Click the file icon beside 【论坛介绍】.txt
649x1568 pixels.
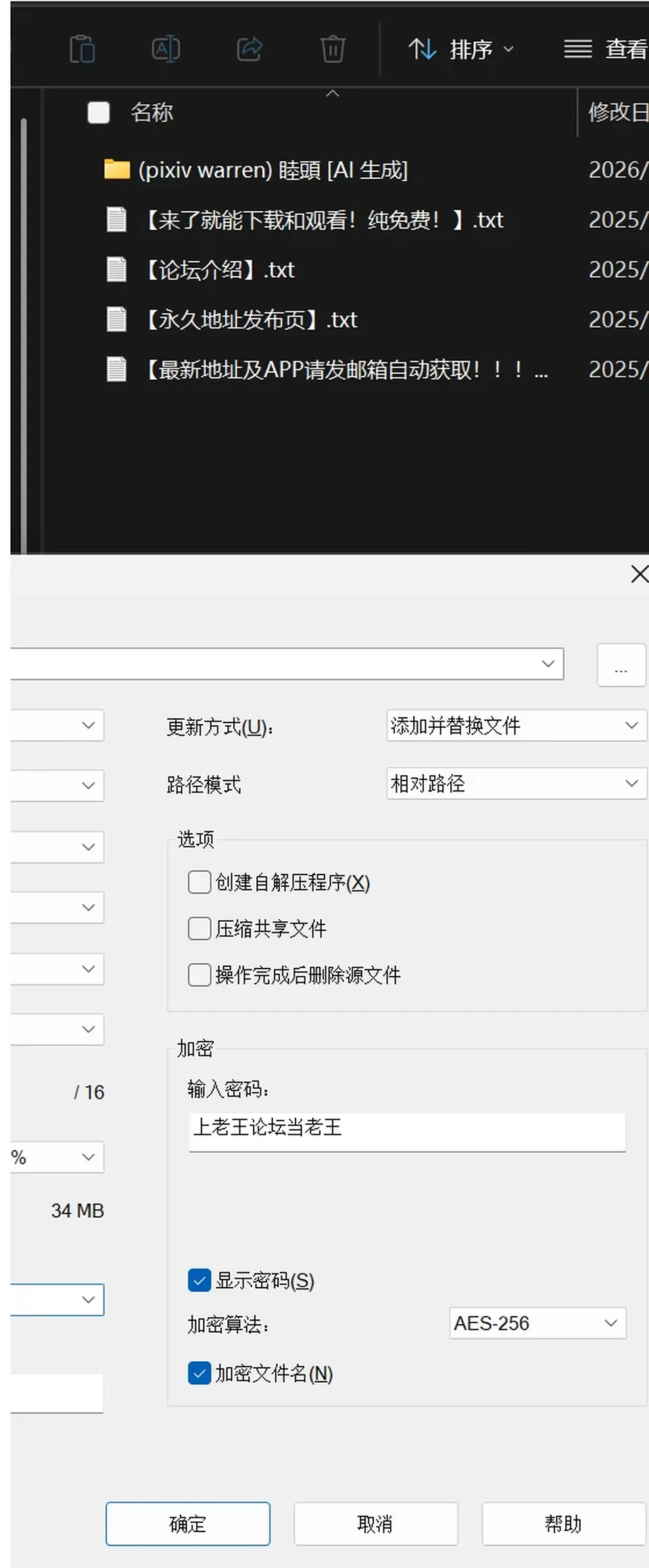(116, 270)
